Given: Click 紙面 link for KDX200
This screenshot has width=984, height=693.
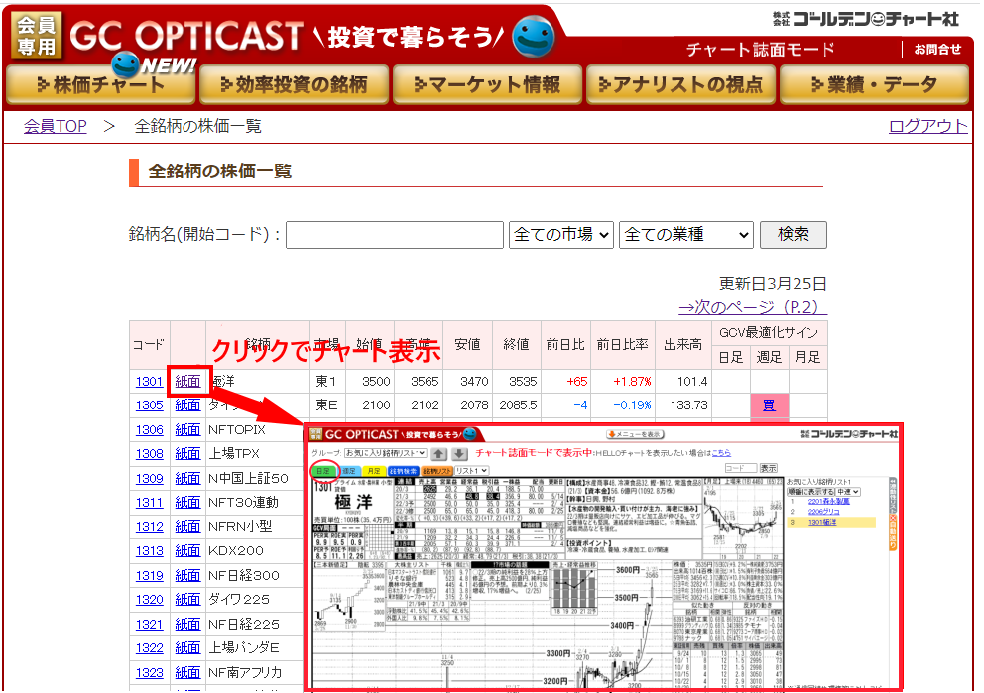Looking at the screenshot, I should pos(188,551).
